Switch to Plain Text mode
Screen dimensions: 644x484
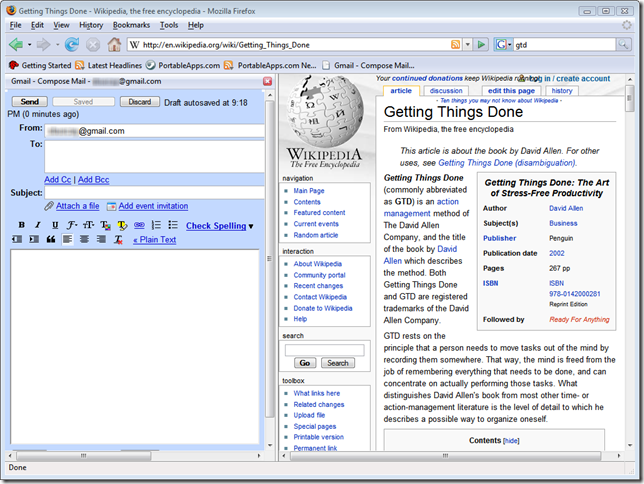tap(154, 240)
